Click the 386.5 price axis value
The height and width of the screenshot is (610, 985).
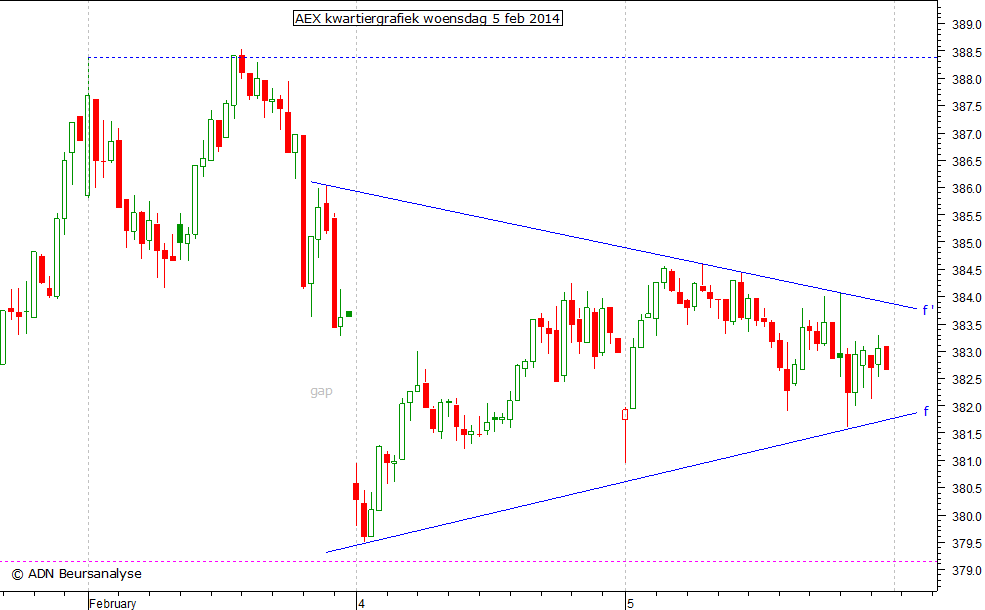pos(967,161)
